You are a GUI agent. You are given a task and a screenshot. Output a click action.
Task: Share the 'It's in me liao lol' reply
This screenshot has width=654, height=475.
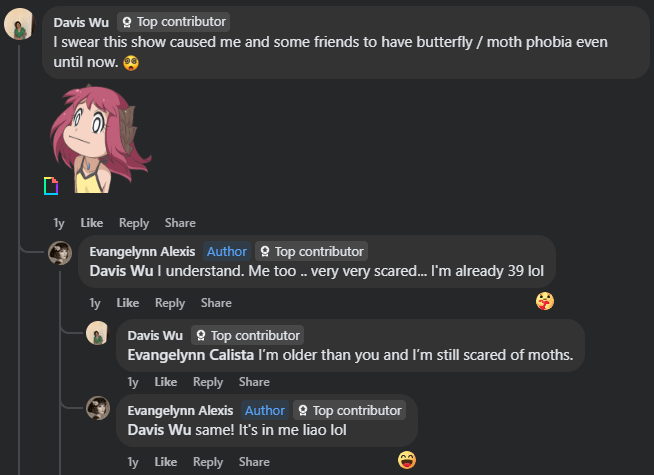[x=254, y=462]
